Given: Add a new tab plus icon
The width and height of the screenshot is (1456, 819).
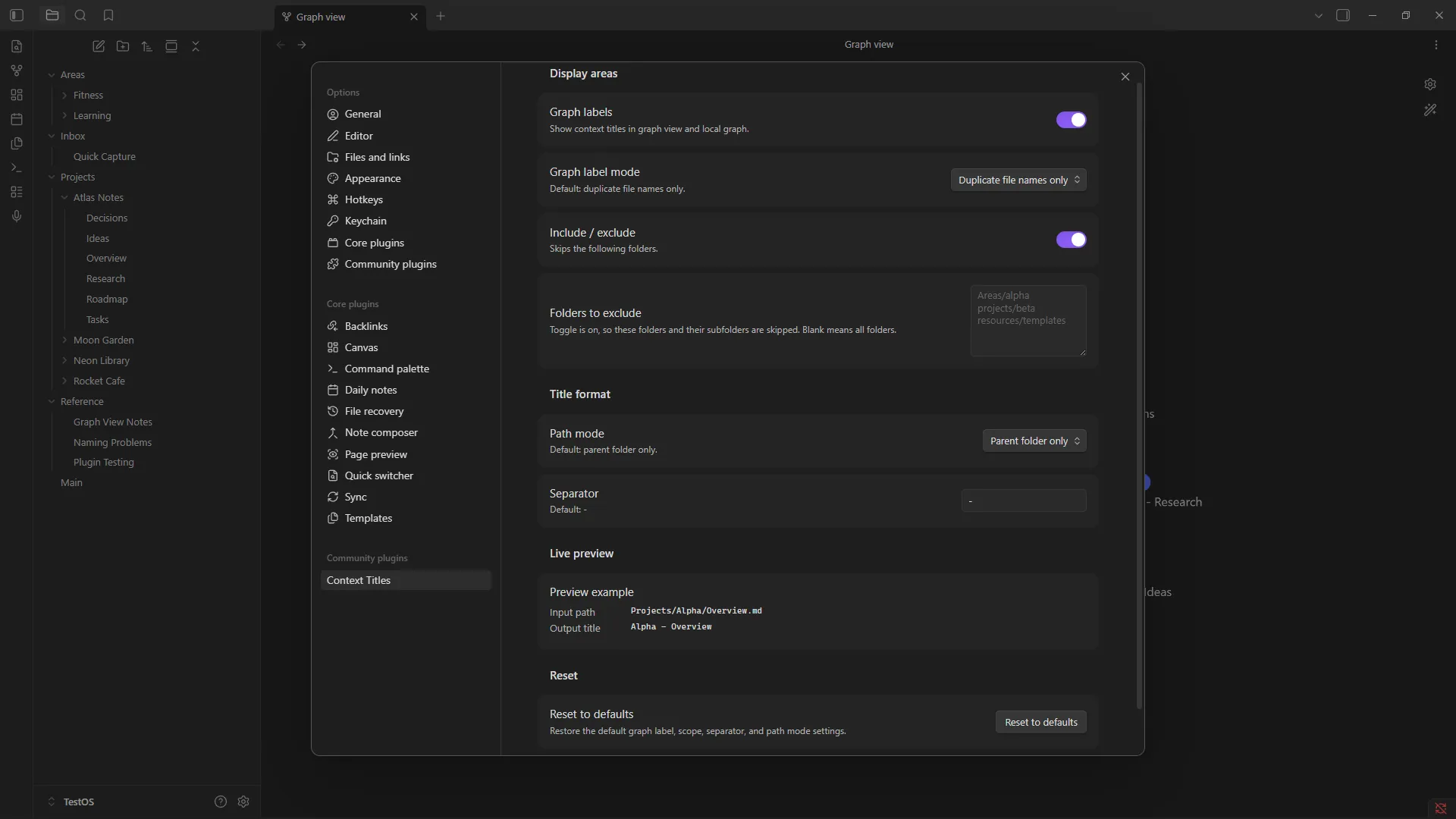Looking at the screenshot, I should click(441, 16).
